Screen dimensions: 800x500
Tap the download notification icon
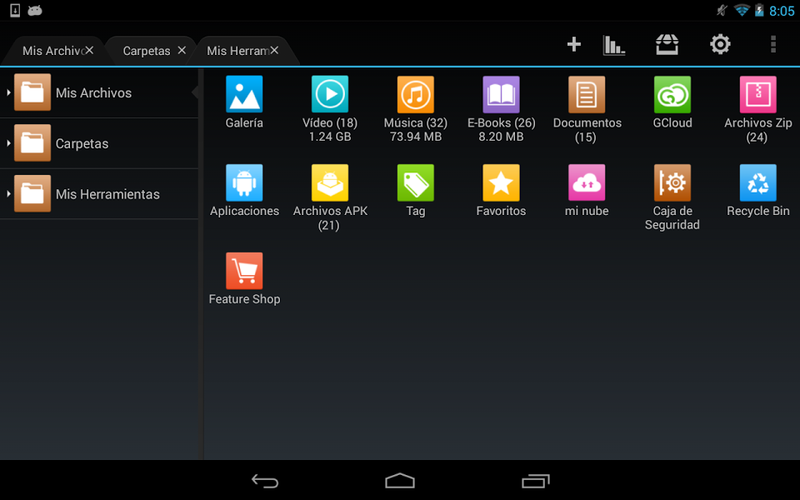click(15, 10)
